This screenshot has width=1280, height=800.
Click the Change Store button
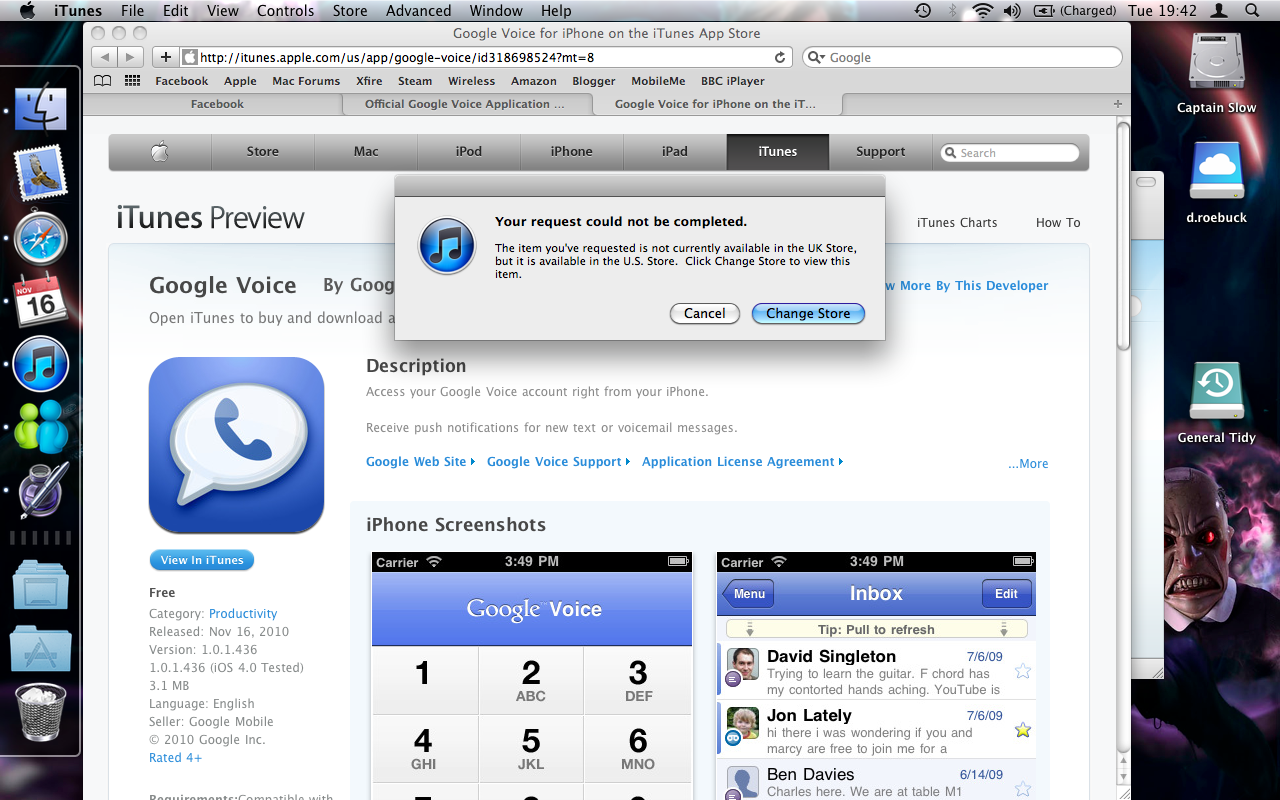[808, 314]
